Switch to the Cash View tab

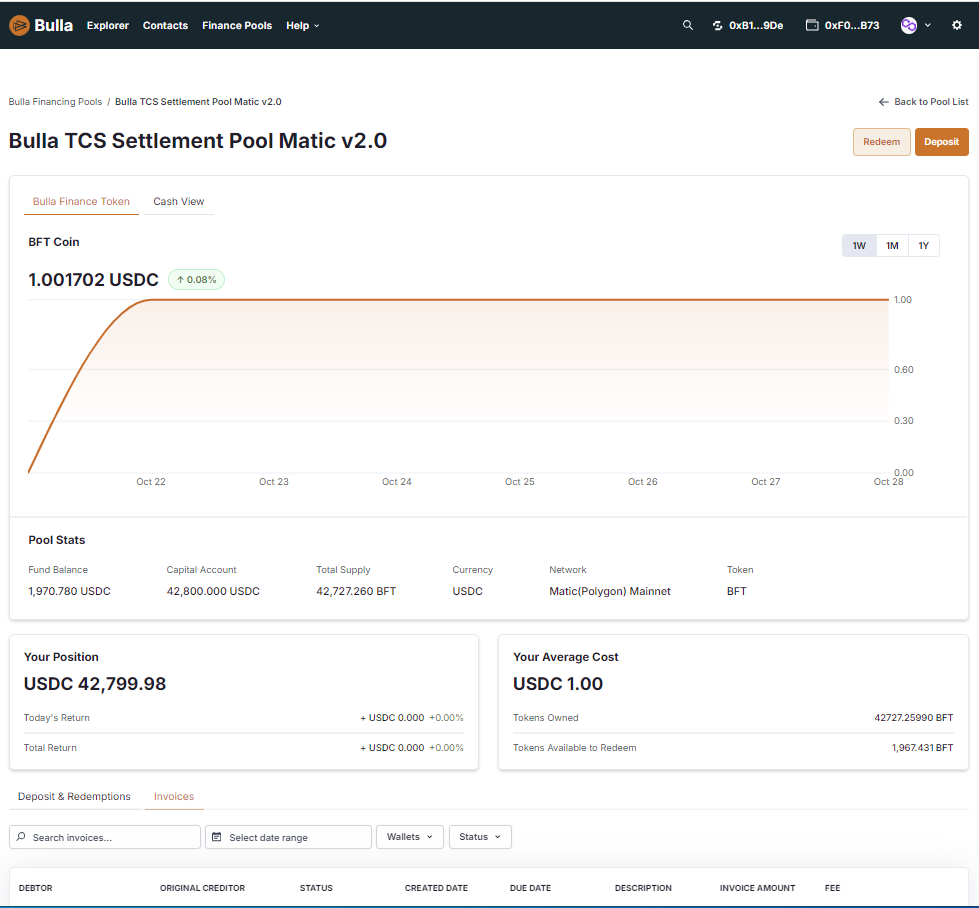(179, 202)
